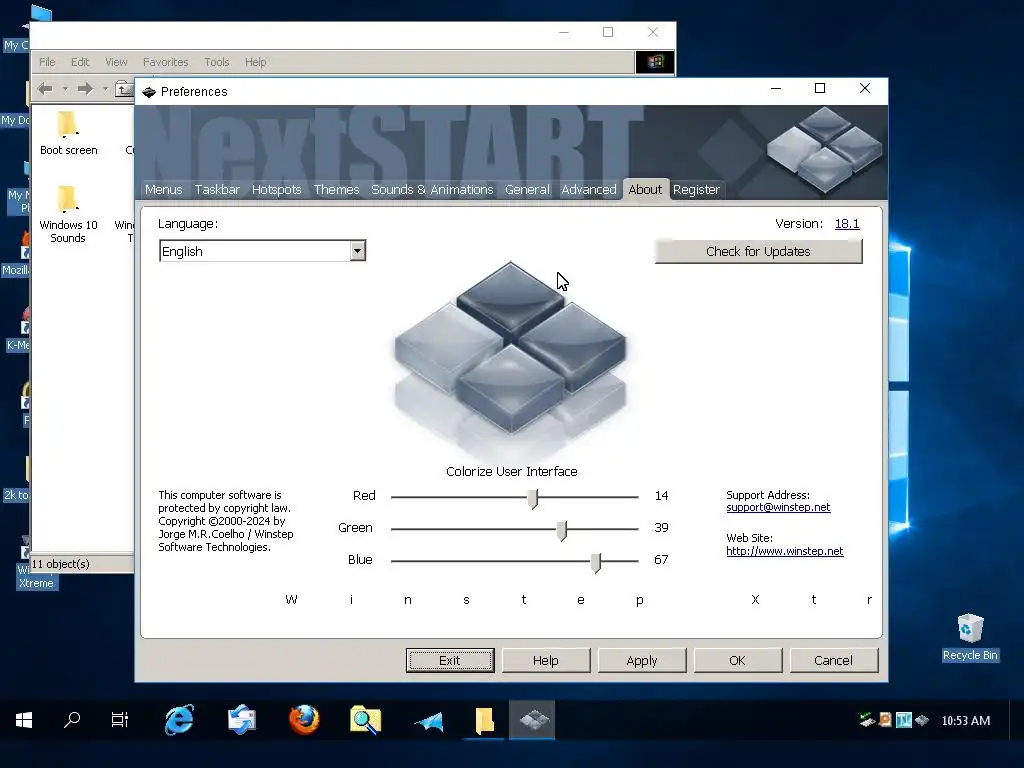
Task: Click the blue paper plane taskbar icon
Action: [428, 721]
